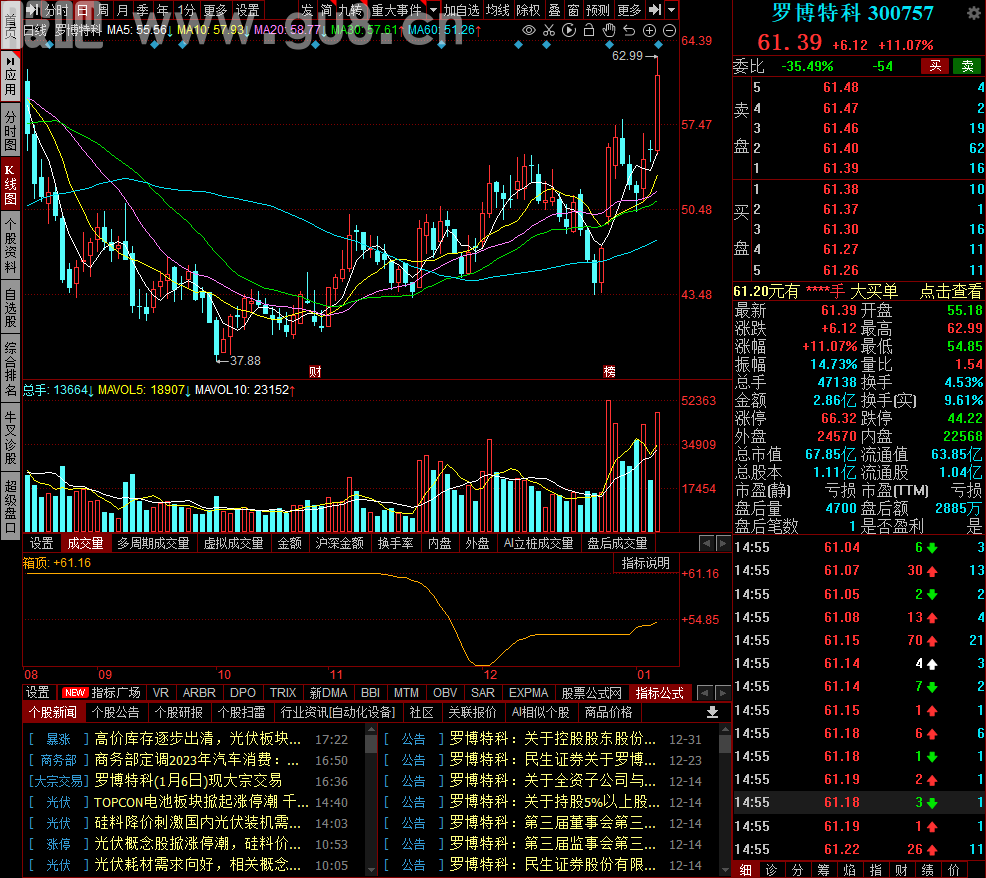This screenshot has width=986, height=878.
Task: Open the 九转 indicator
Action: click(350, 10)
